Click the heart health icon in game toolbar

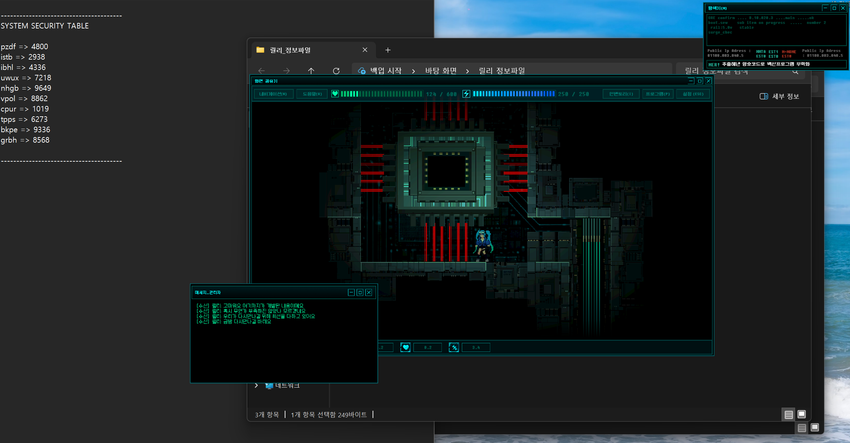click(x=335, y=94)
